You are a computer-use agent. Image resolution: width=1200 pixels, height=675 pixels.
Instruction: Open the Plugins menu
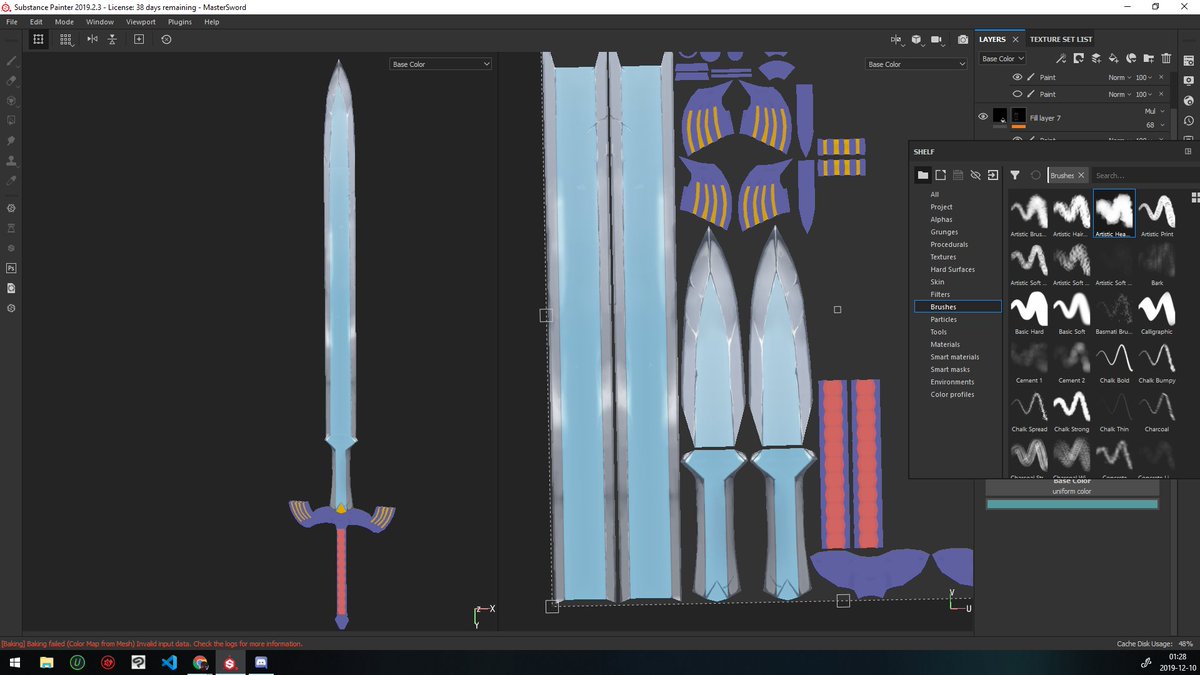(180, 21)
